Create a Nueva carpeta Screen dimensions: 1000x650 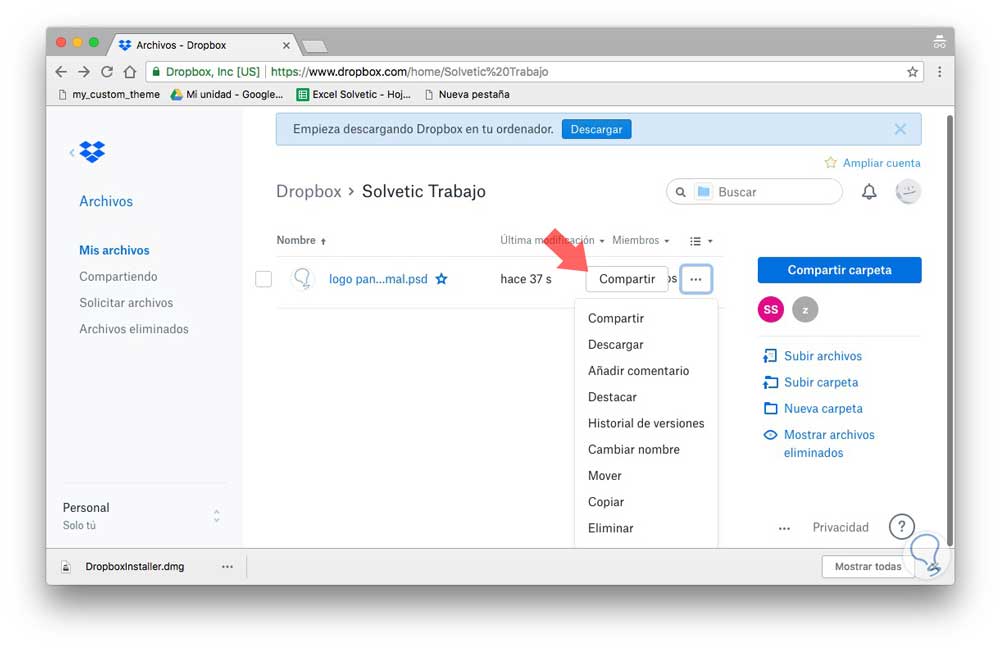(823, 408)
